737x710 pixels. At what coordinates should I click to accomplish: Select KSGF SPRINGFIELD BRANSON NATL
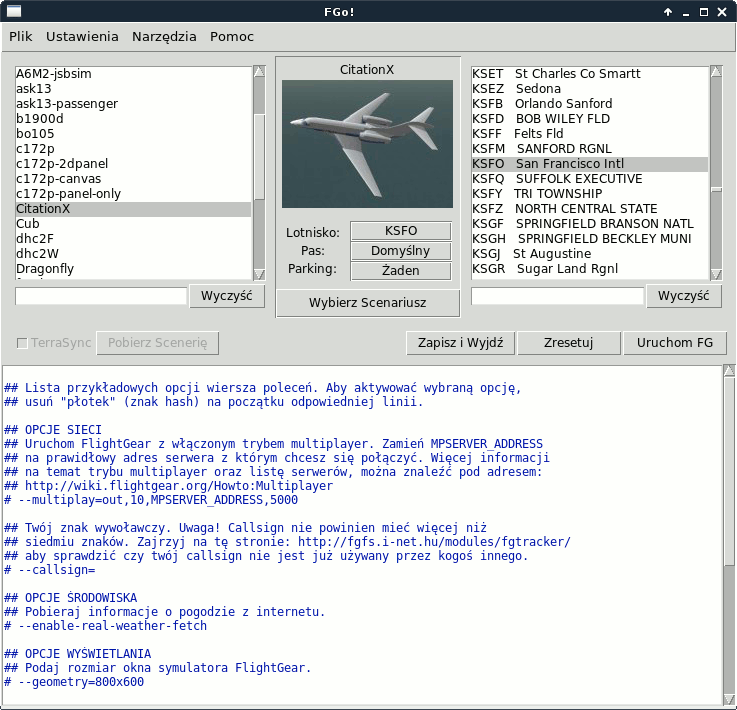pos(590,224)
